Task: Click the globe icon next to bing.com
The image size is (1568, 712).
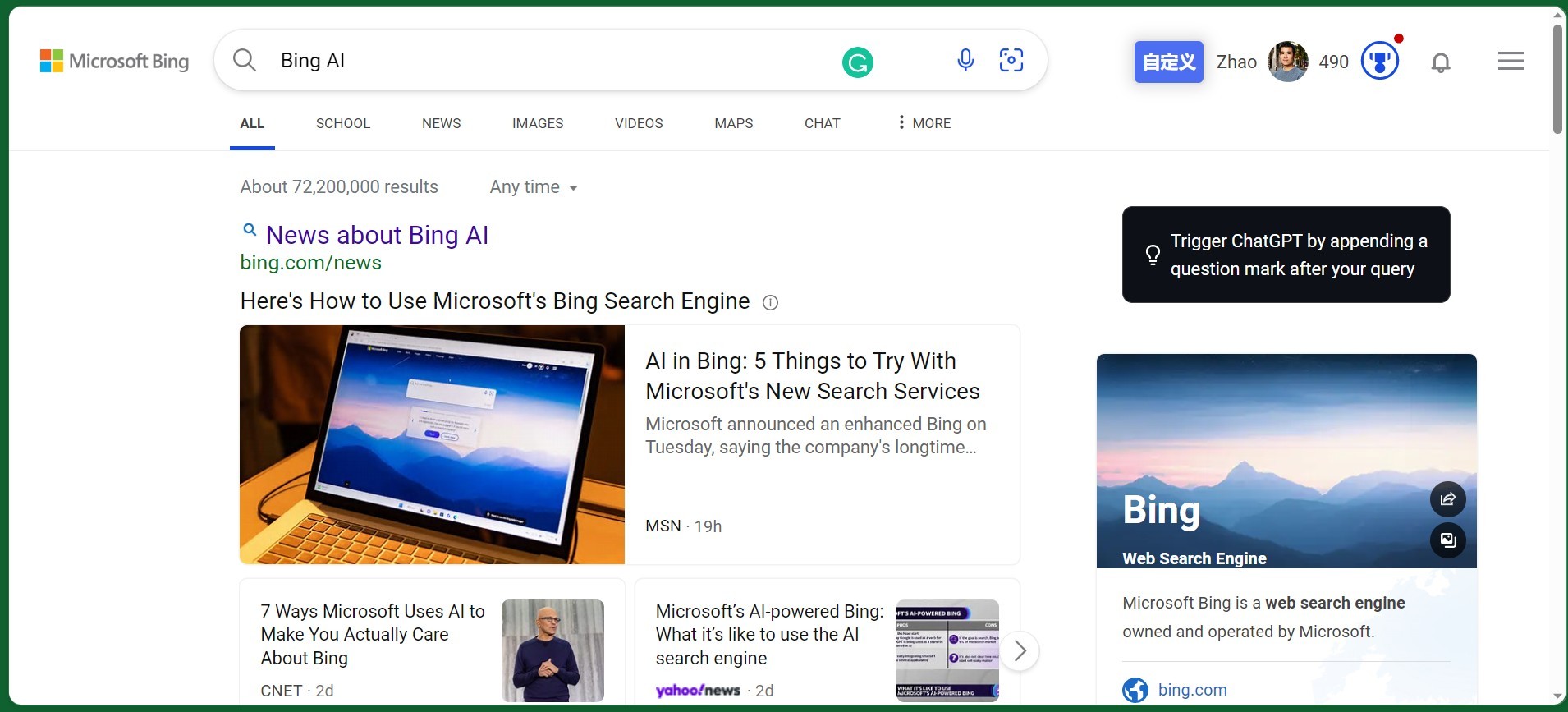Action: 1135,690
